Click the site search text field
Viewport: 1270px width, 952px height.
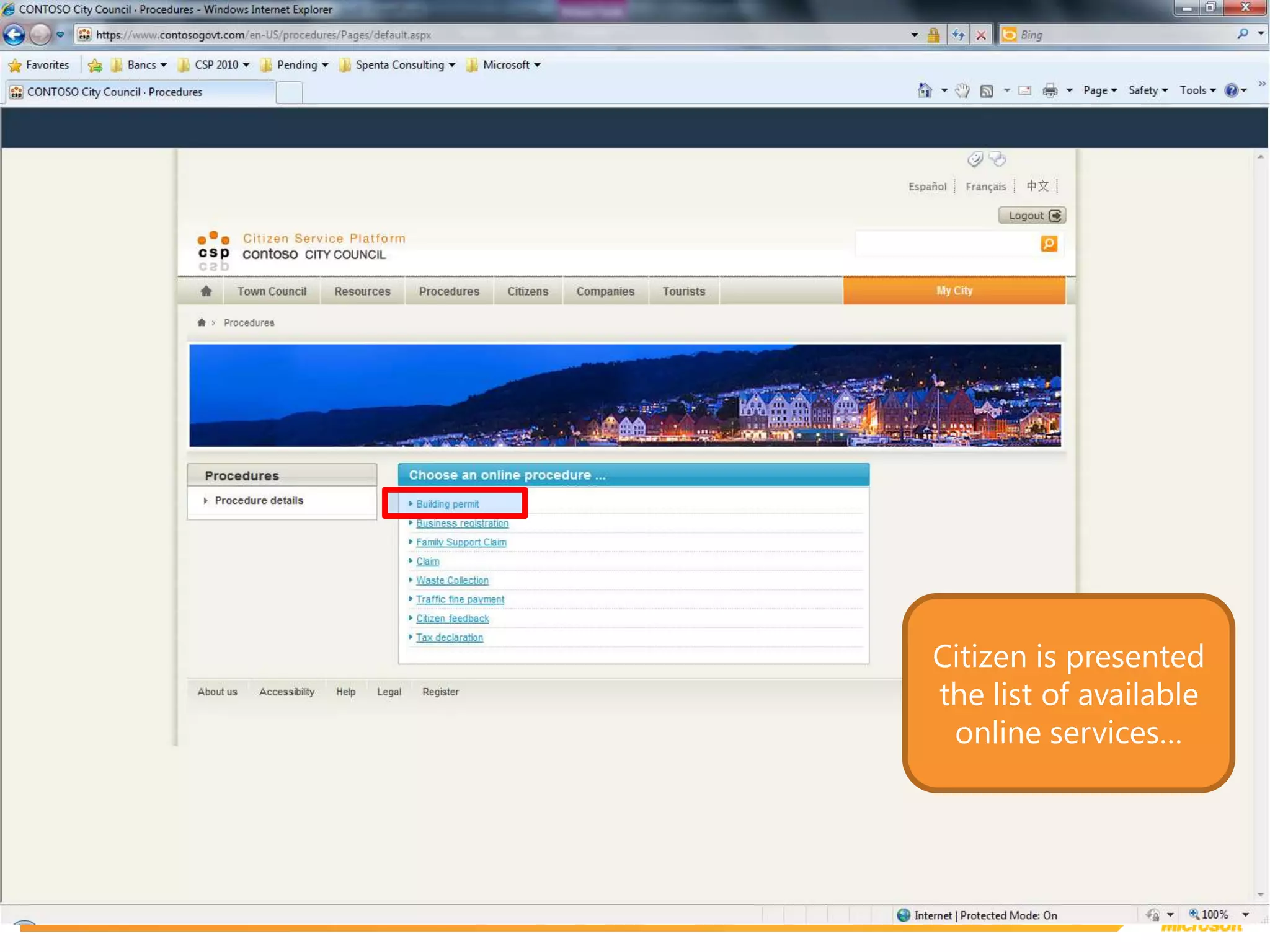[x=946, y=244]
